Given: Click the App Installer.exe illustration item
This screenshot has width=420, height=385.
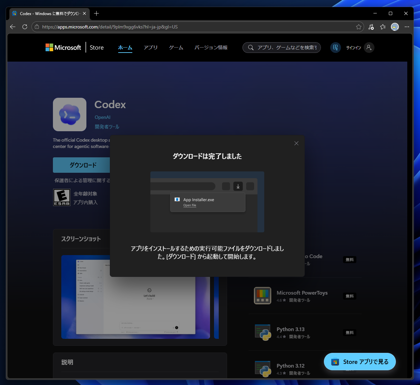Looking at the screenshot, I should (208, 202).
